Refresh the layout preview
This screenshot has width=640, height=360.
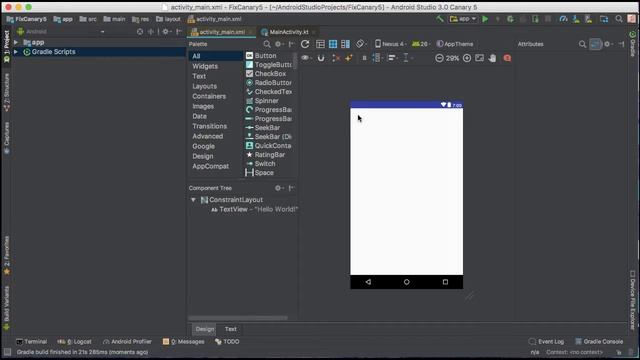point(305,44)
